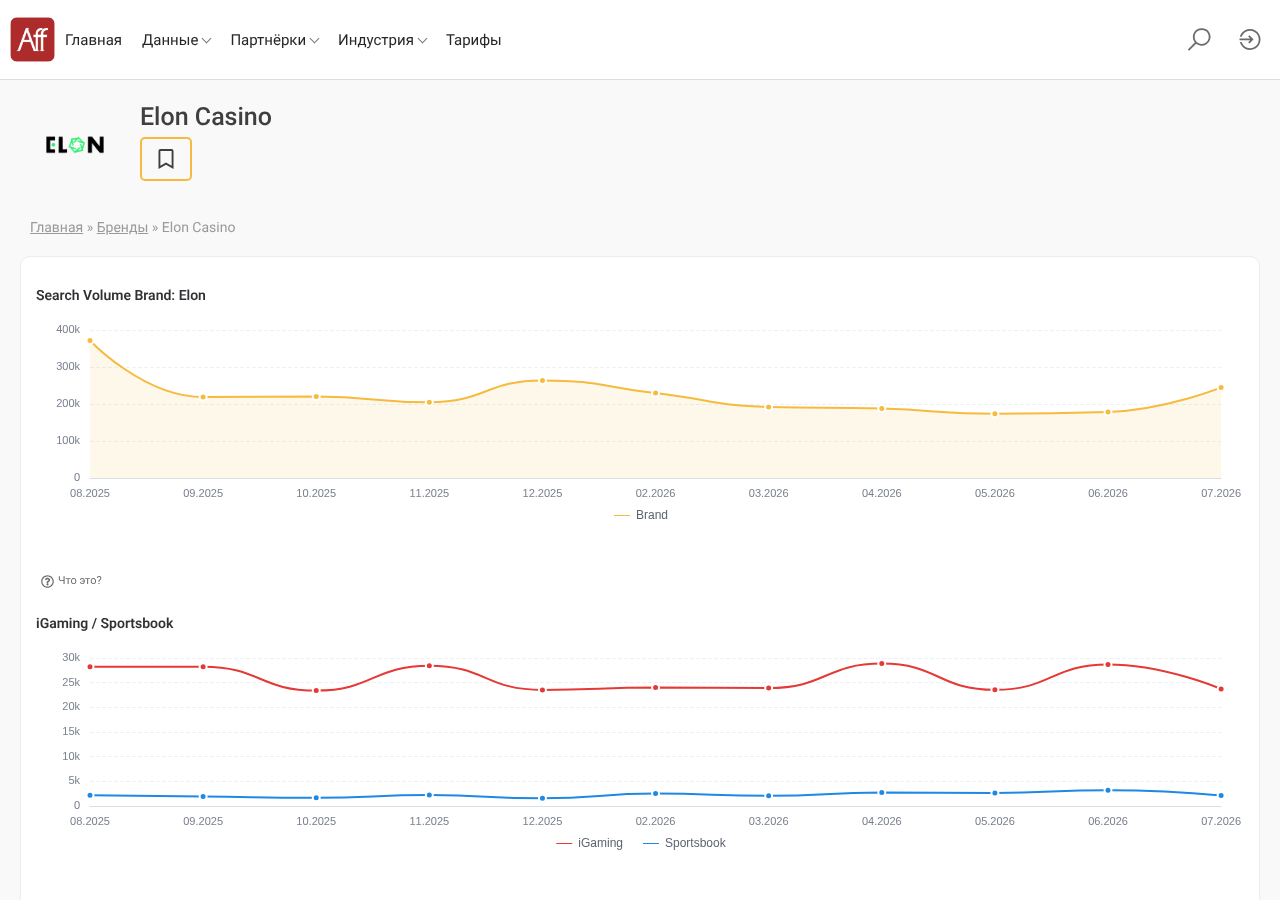
Task: Click the question mark help icon
Action: point(47,581)
